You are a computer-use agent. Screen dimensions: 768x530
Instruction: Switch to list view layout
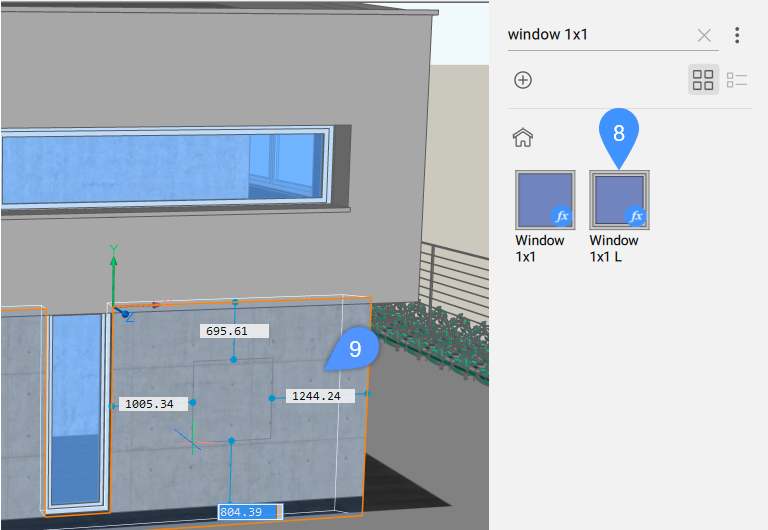(x=736, y=80)
